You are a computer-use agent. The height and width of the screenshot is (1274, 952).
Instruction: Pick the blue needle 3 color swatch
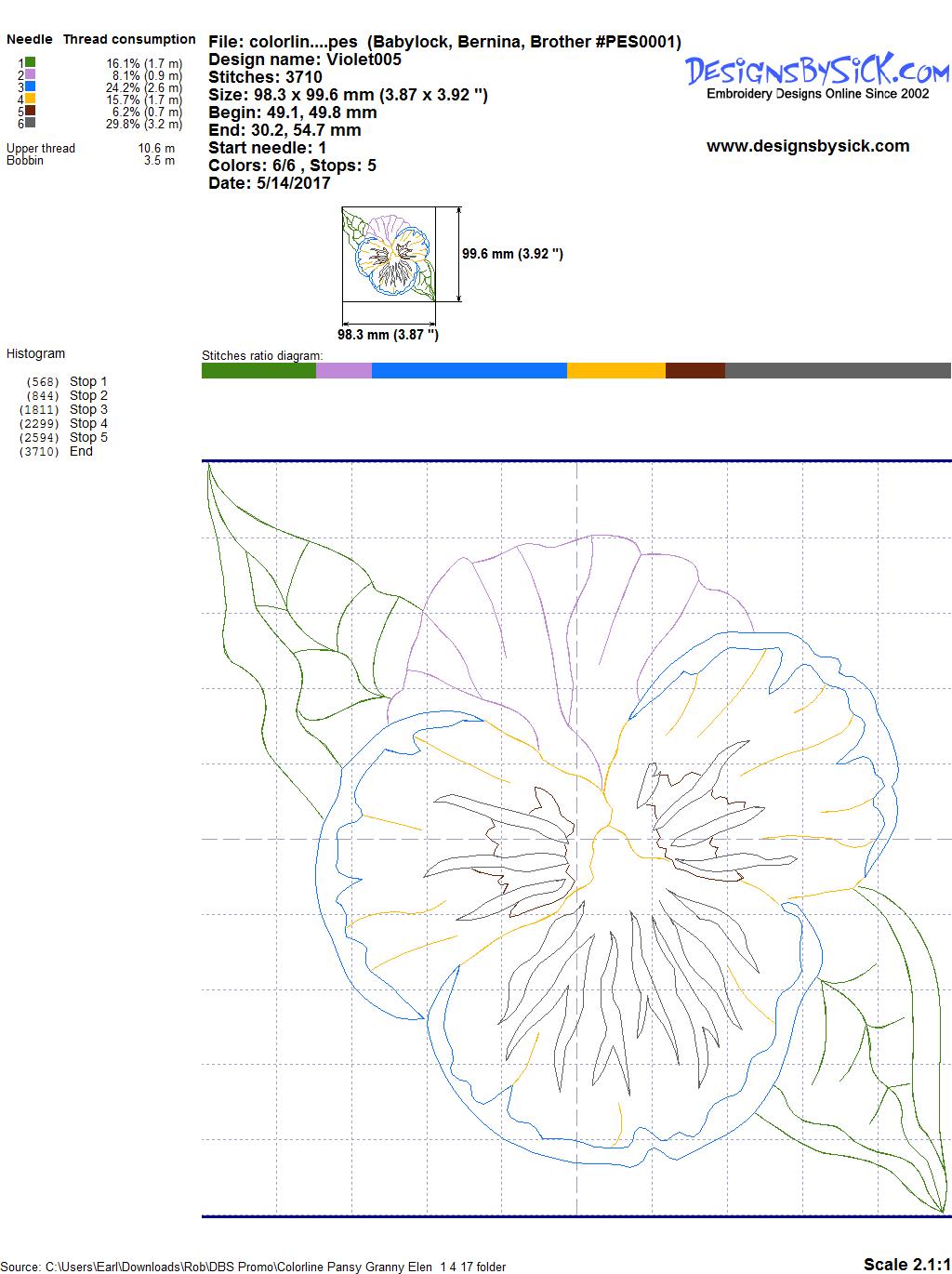click(31, 86)
